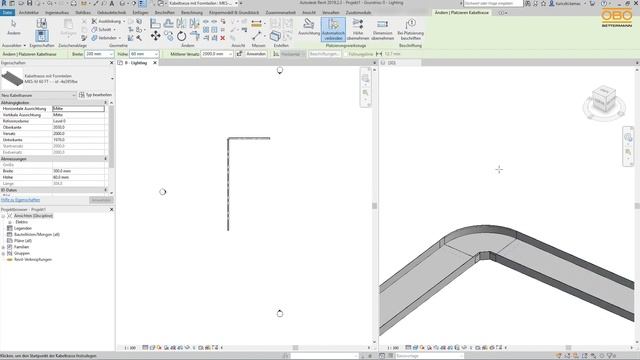Click the Eigenschaften properties icon in ribbon

[41, 36]
